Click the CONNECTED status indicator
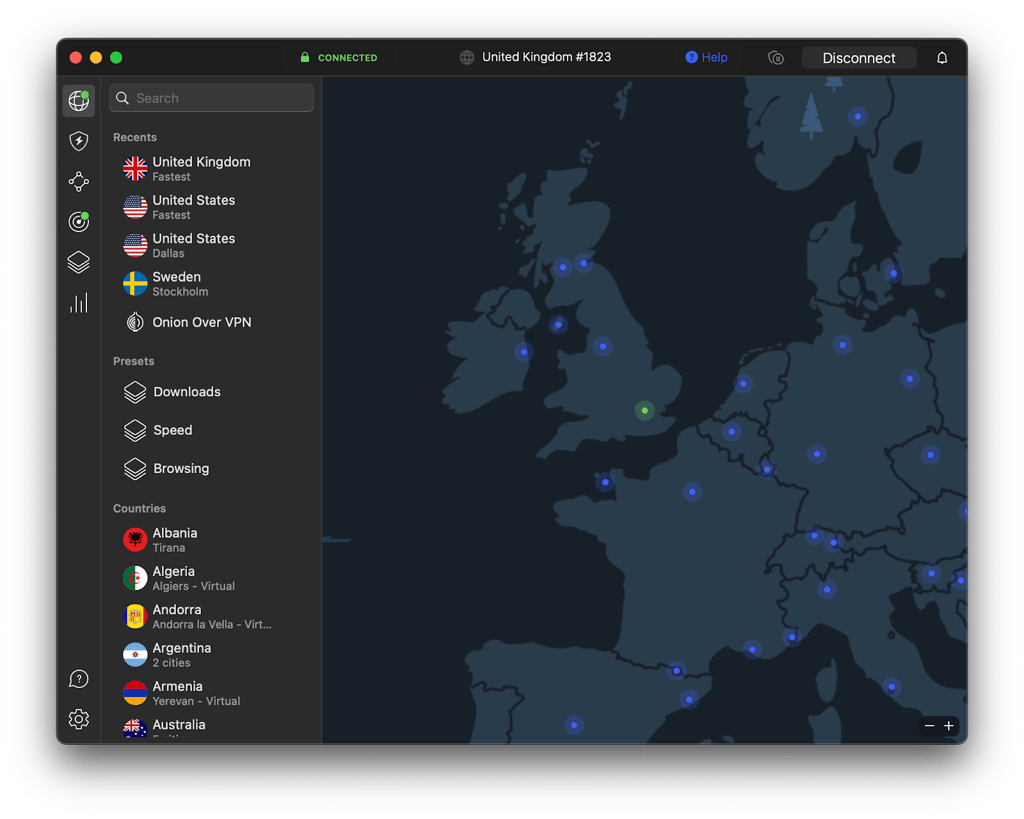Viewport: 1024px width, 819px height. tap(339, 57)
